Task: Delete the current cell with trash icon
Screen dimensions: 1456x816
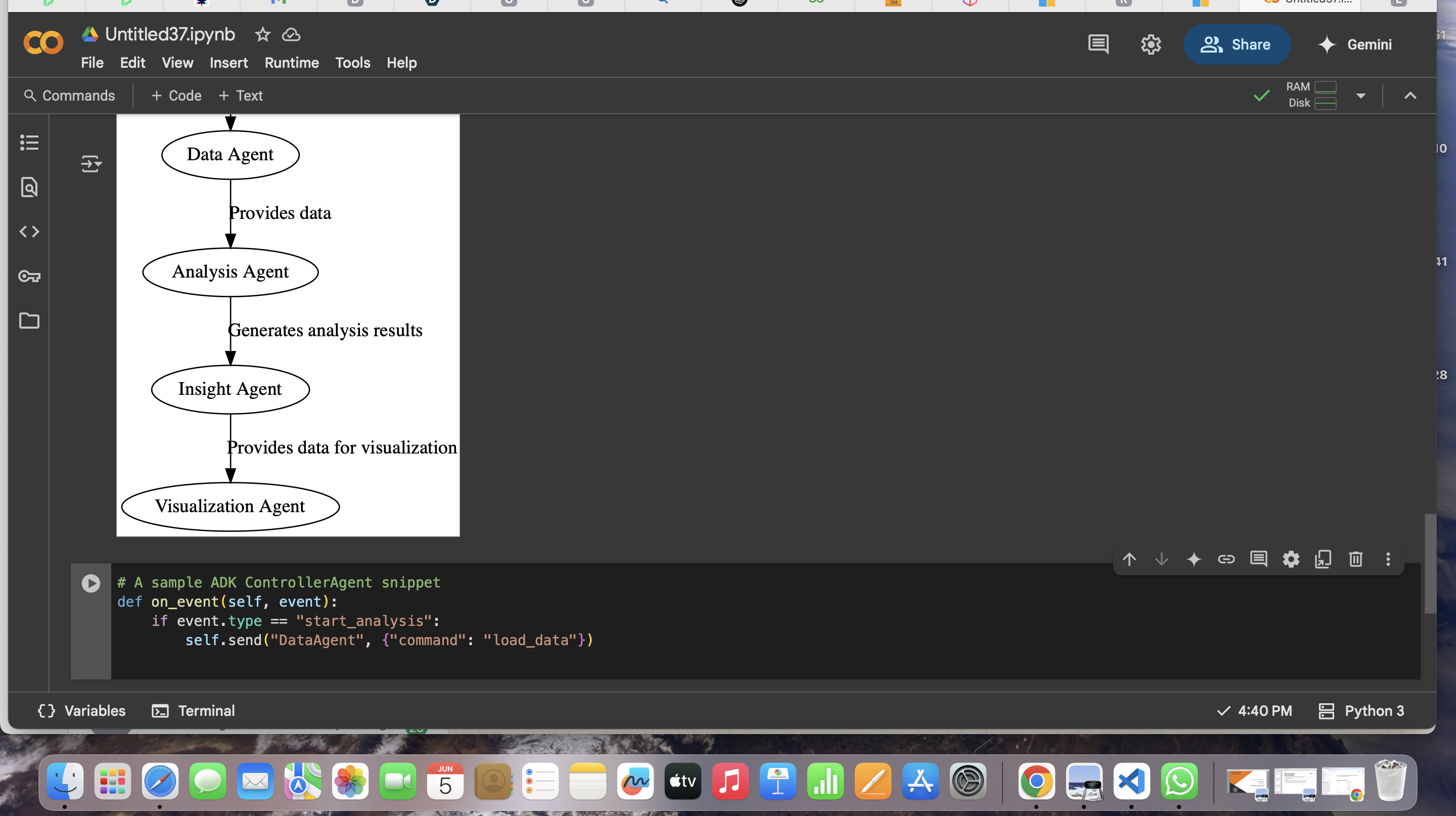Action: 1355,559
